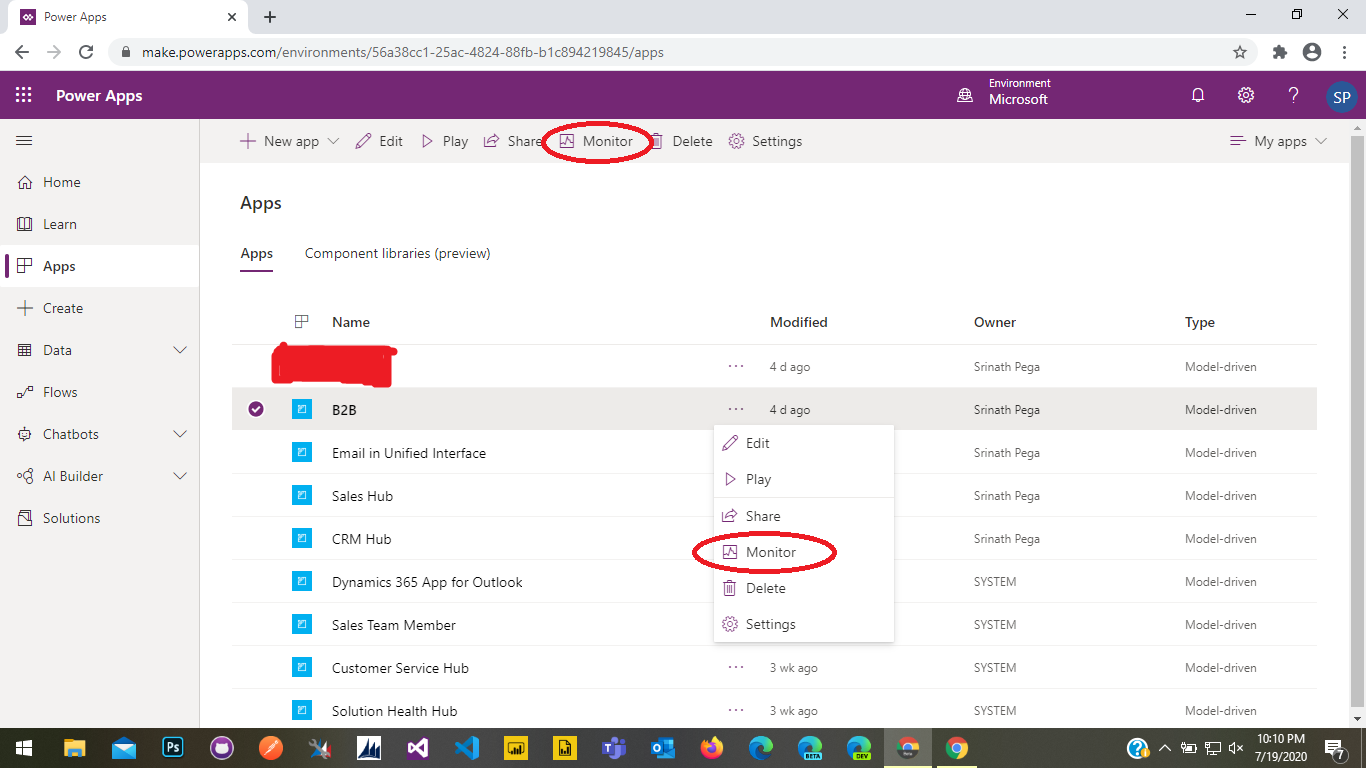The image size is (1366, 778).
Task: Switch to the Component libraries (preview) tab
Action: [x=396, y=253]
